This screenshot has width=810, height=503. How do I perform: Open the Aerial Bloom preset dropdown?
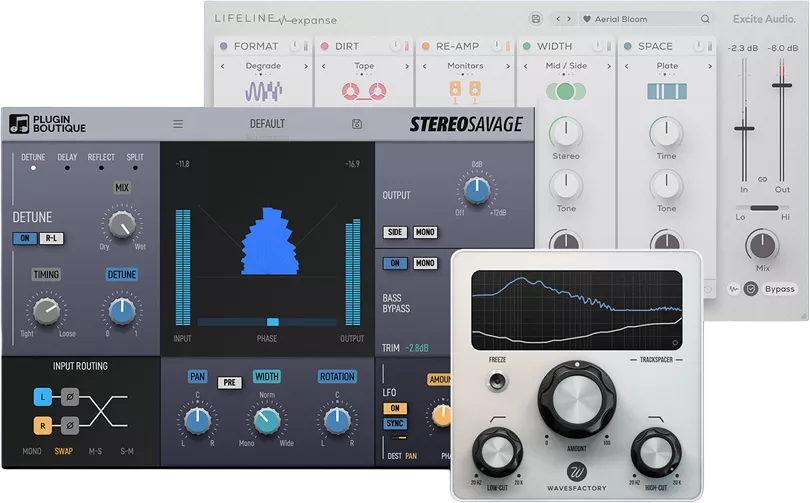point(640,19)
